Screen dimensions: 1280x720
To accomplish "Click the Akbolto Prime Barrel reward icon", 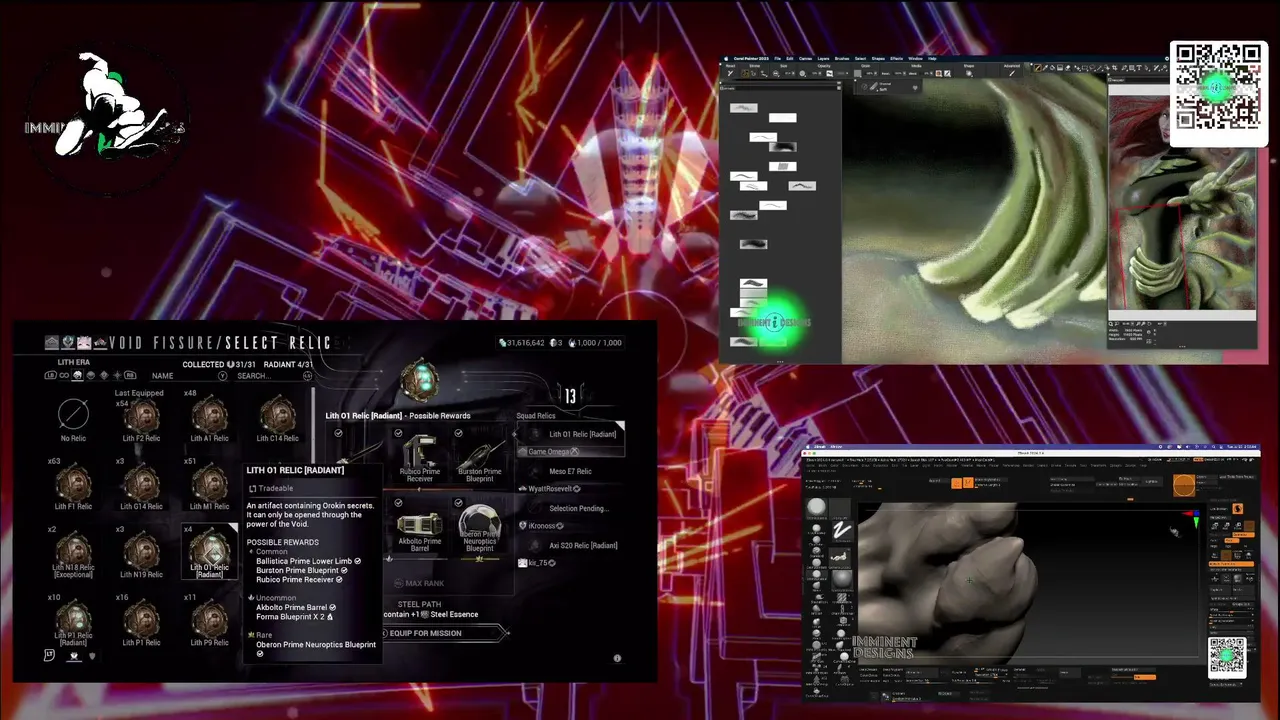I will pos(420,524).
